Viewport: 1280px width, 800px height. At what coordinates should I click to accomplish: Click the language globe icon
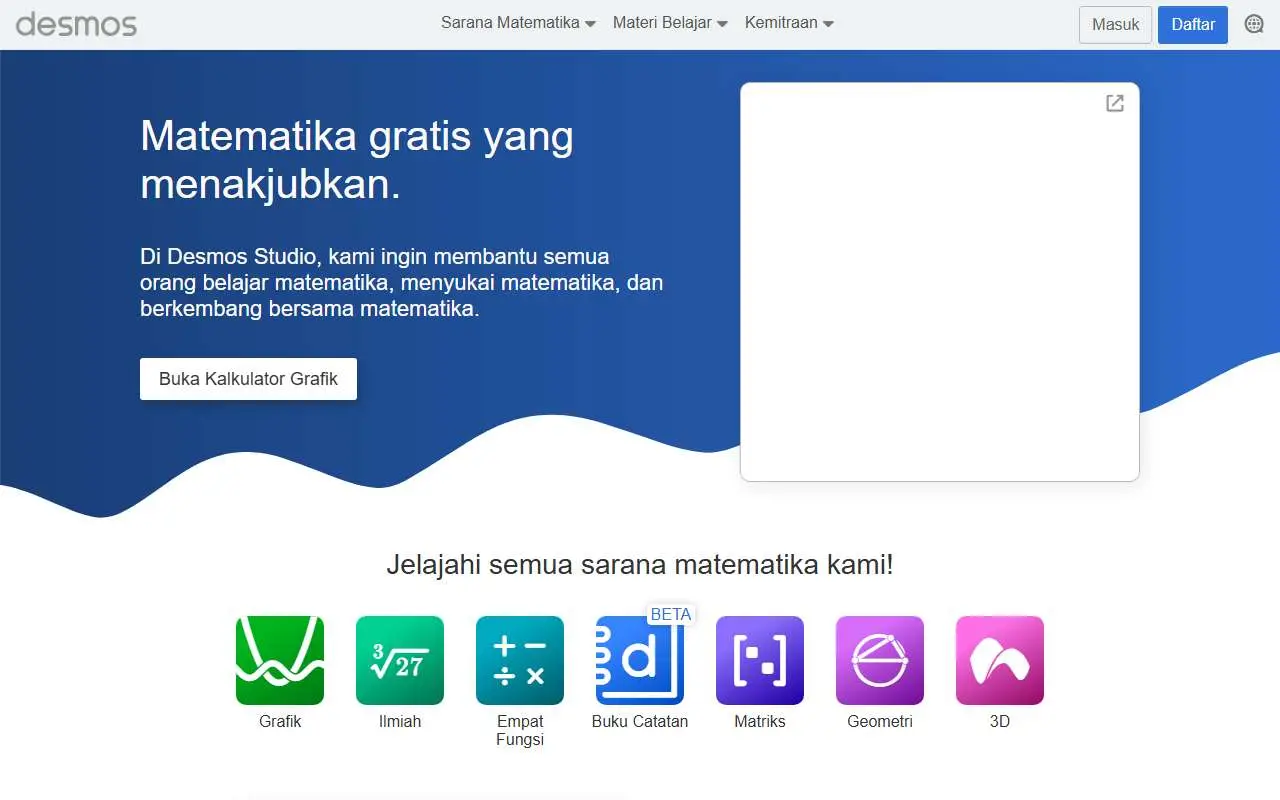pos(1254,24)
